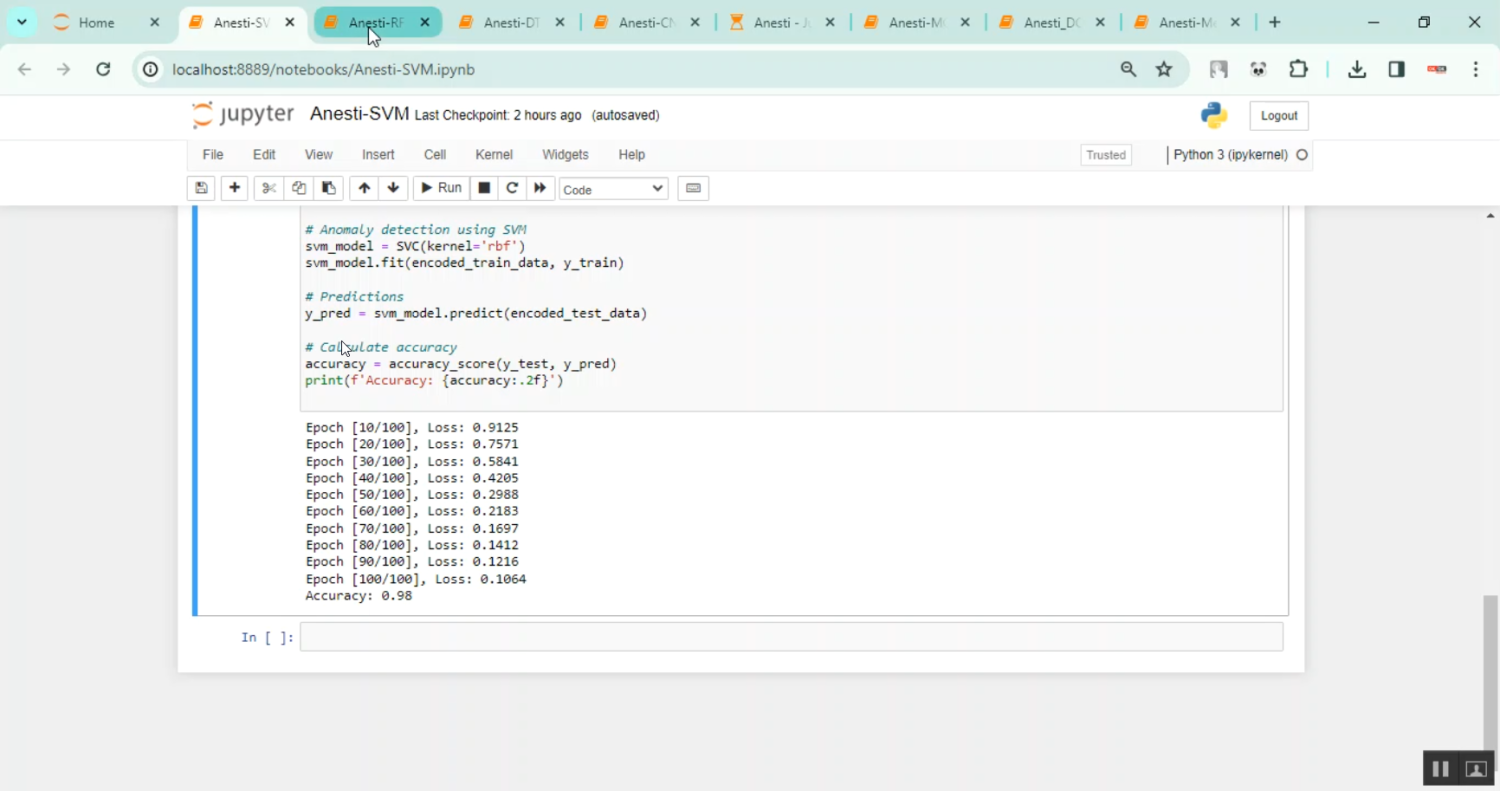Click the empty code cell input
Screen dimensions: 1500x791
click(x=790, y=637)
